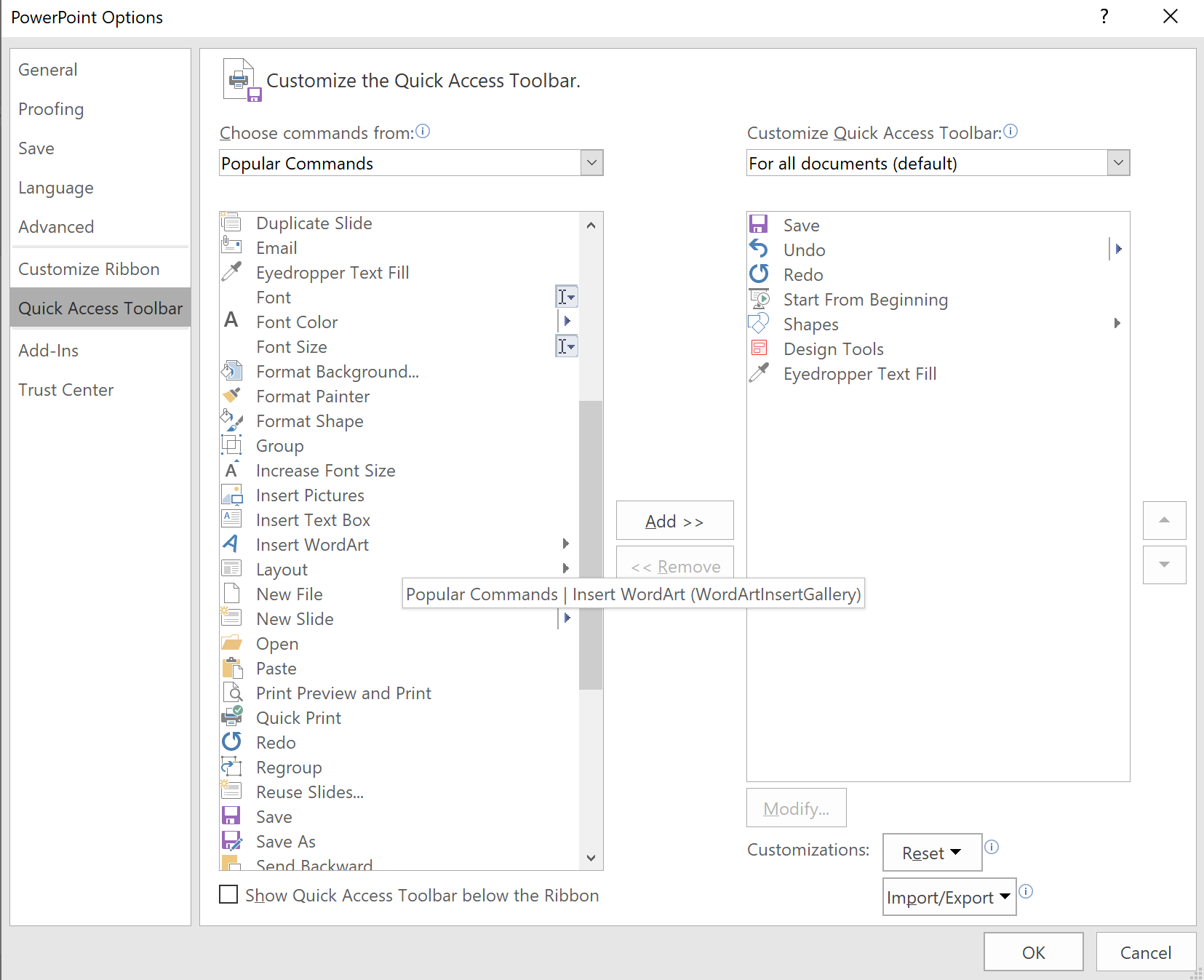Select Insert Text Box icon
This screenshot has height=980, width=1204.
[x=231, y=519]
